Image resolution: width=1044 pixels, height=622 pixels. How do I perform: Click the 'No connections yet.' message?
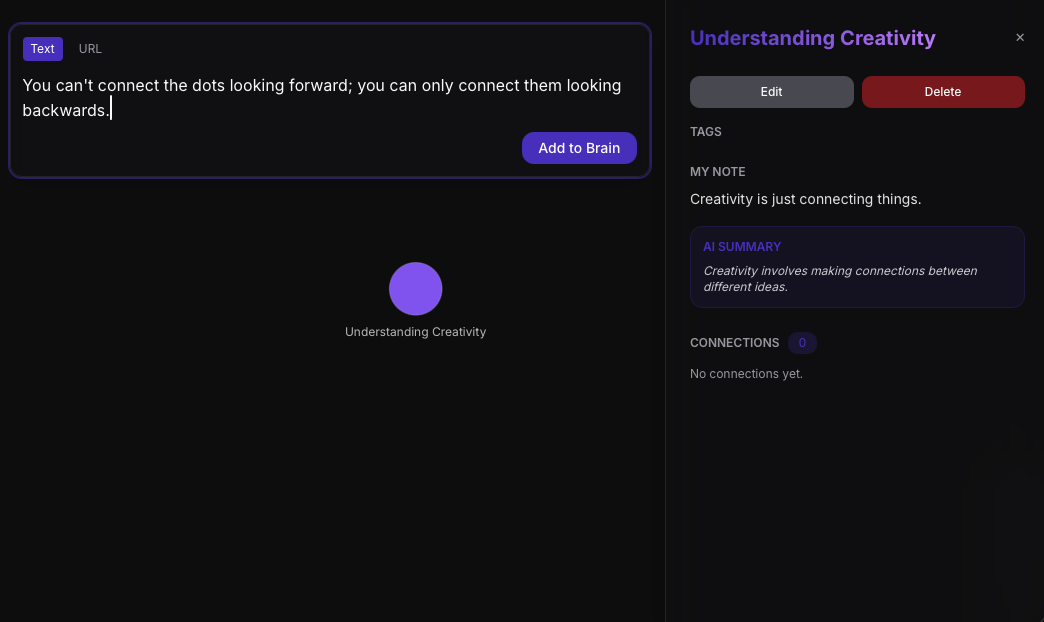(x=746, y=374)
